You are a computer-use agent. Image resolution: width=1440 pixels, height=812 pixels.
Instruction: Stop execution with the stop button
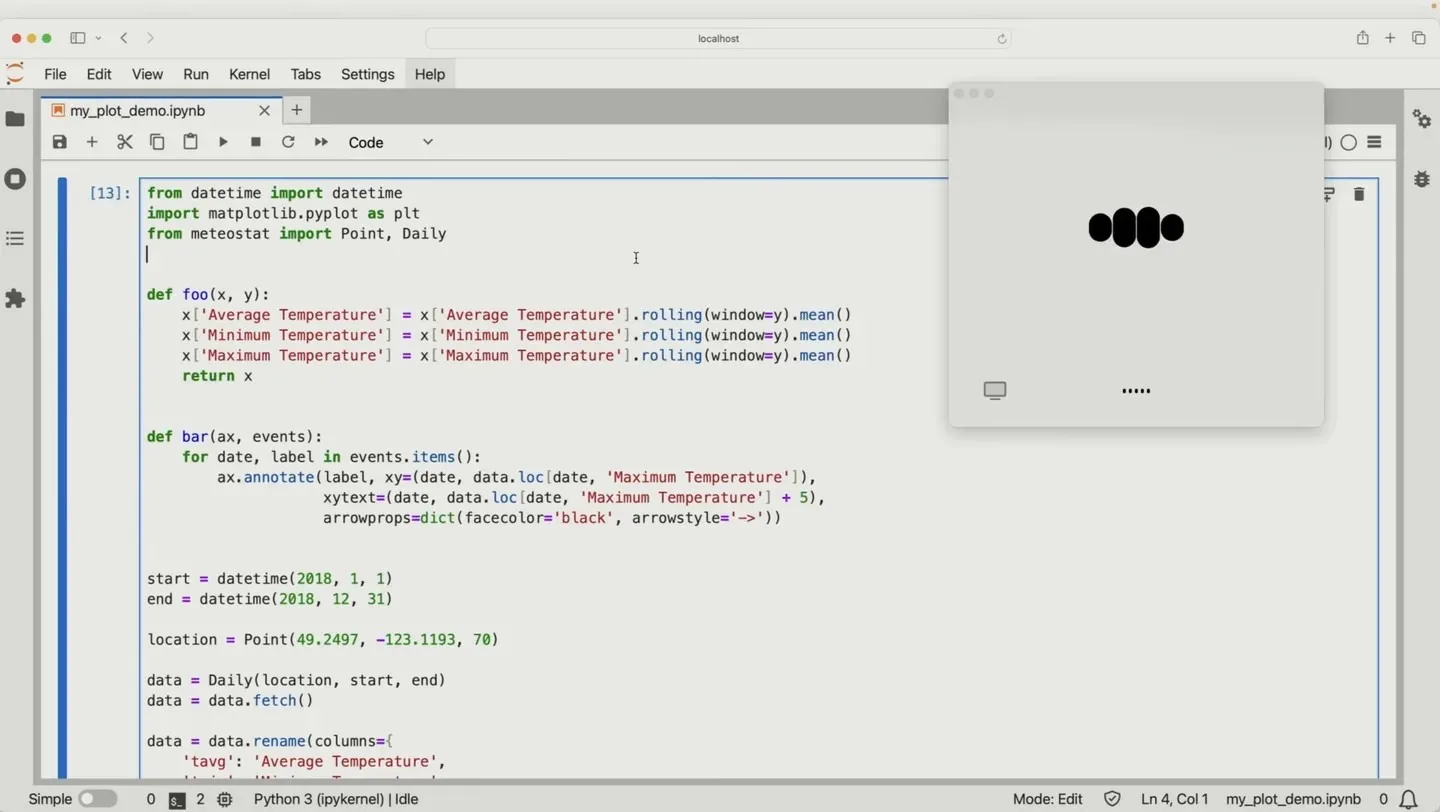pyautogui.click(x=255, y=142)
